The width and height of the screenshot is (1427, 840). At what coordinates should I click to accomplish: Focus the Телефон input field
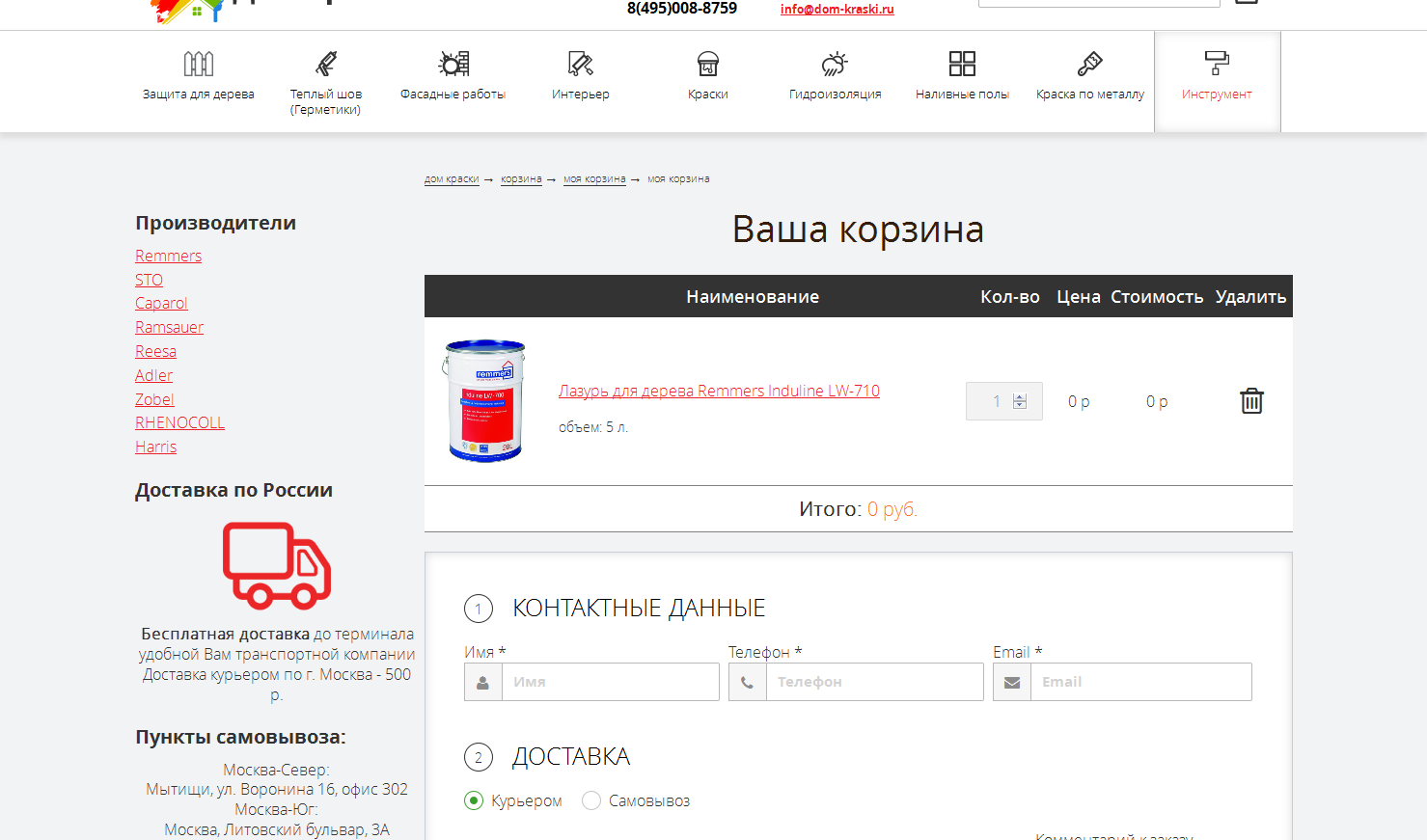click(875, 682)
